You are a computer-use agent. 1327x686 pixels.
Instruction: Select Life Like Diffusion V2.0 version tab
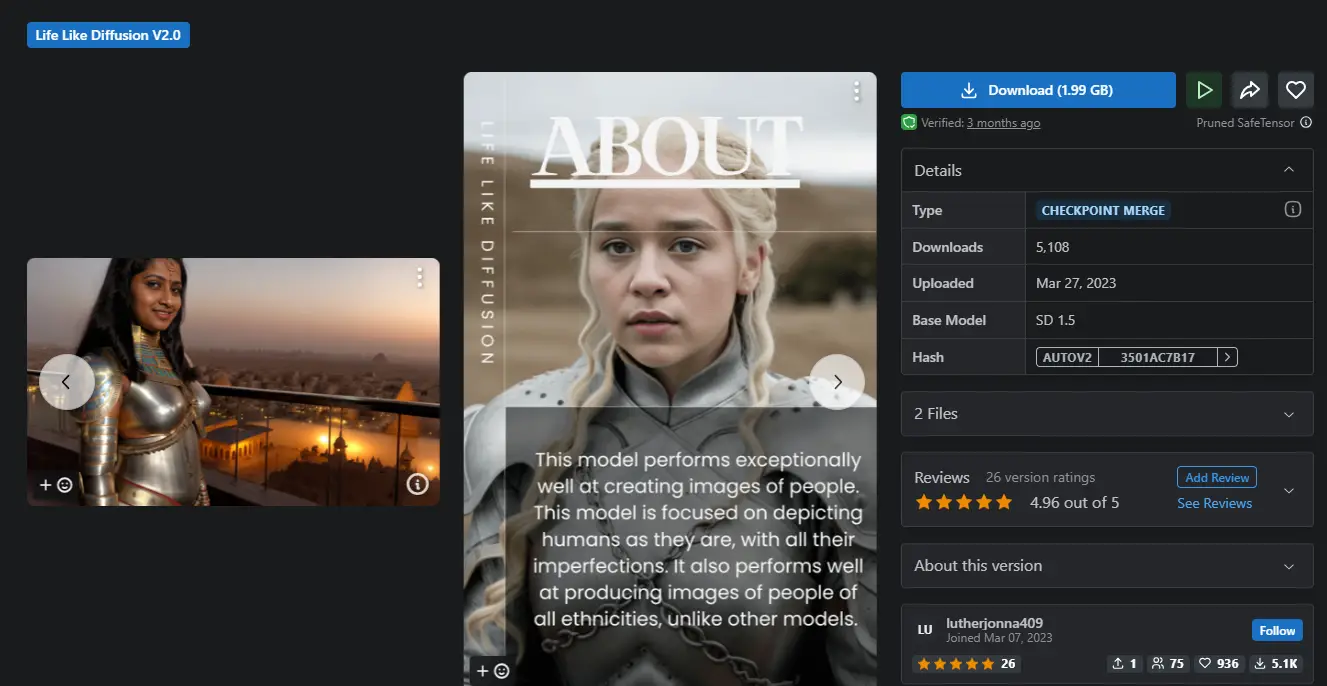coord(108,35)
